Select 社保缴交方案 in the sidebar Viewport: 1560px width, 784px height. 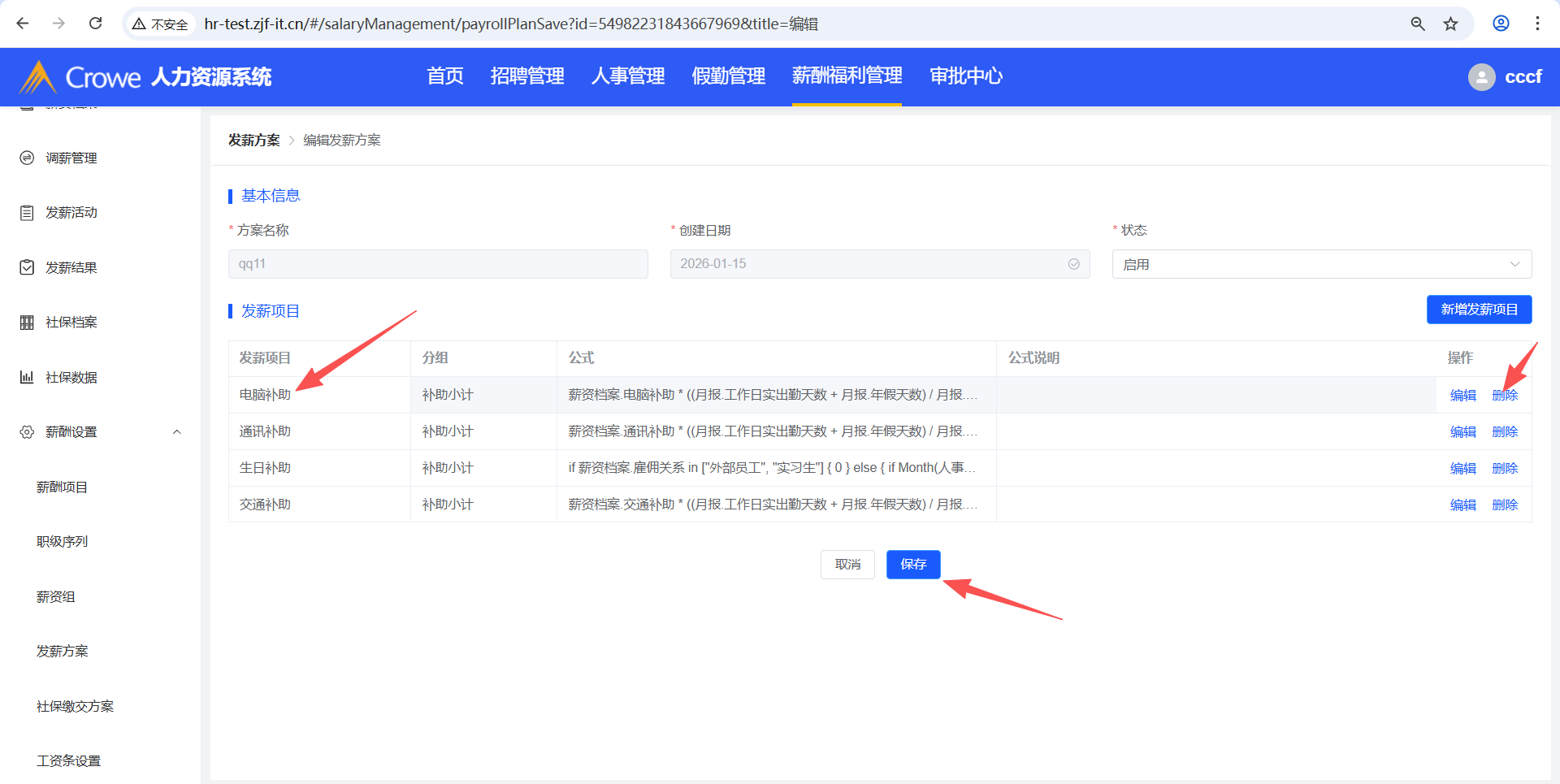[75, 707]
